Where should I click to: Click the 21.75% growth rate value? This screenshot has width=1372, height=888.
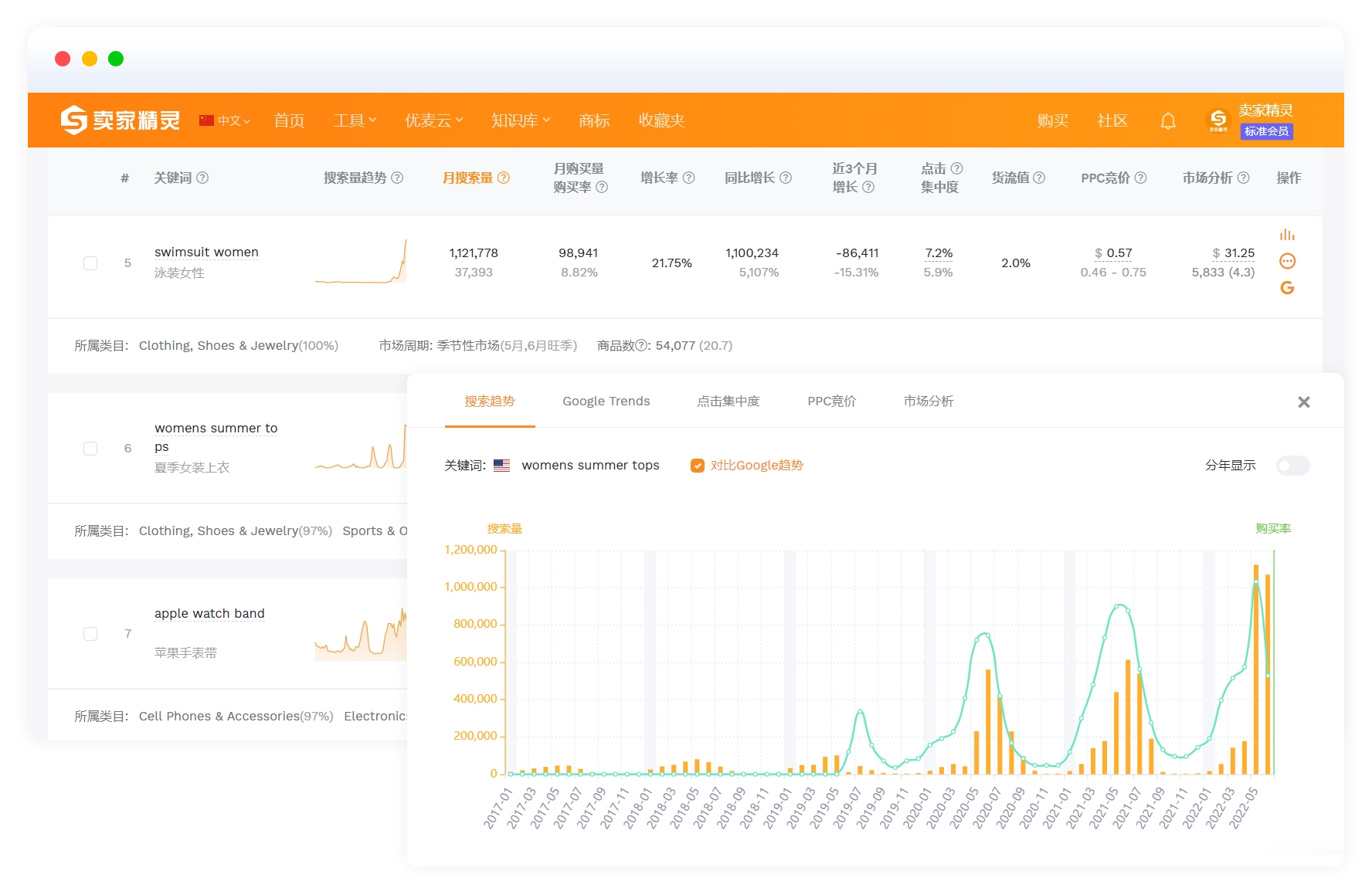672,263
